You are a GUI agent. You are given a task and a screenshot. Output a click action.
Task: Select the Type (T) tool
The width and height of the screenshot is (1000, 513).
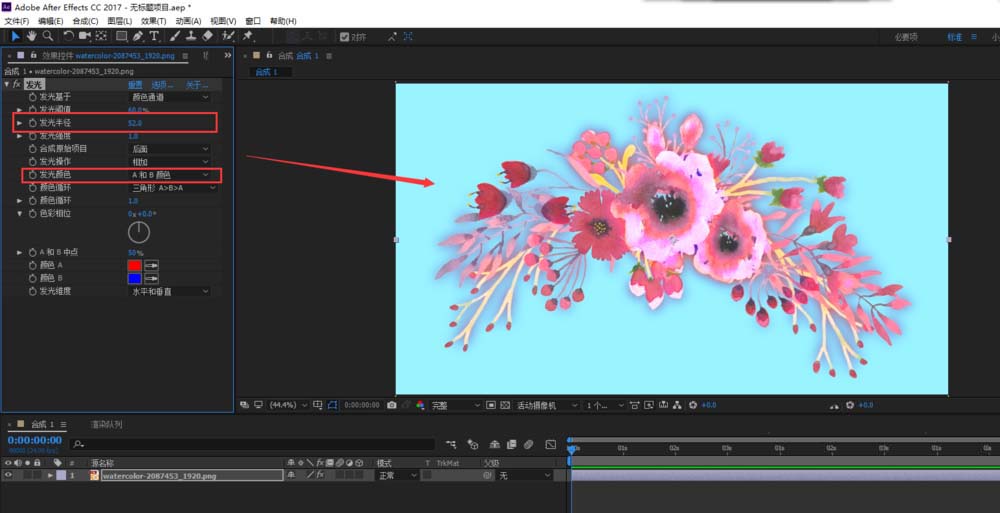[x=154, y=37]
